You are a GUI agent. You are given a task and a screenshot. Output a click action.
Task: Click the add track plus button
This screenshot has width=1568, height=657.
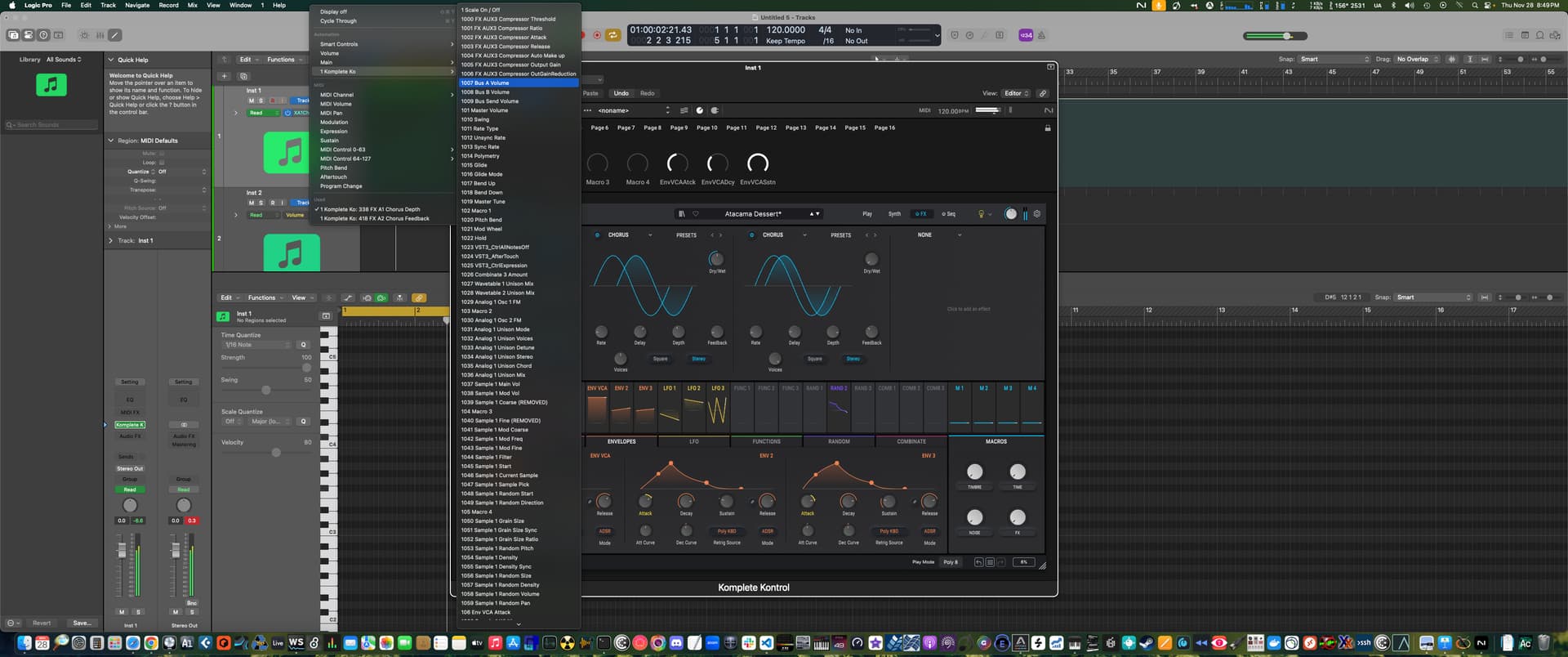coord(224,76)
